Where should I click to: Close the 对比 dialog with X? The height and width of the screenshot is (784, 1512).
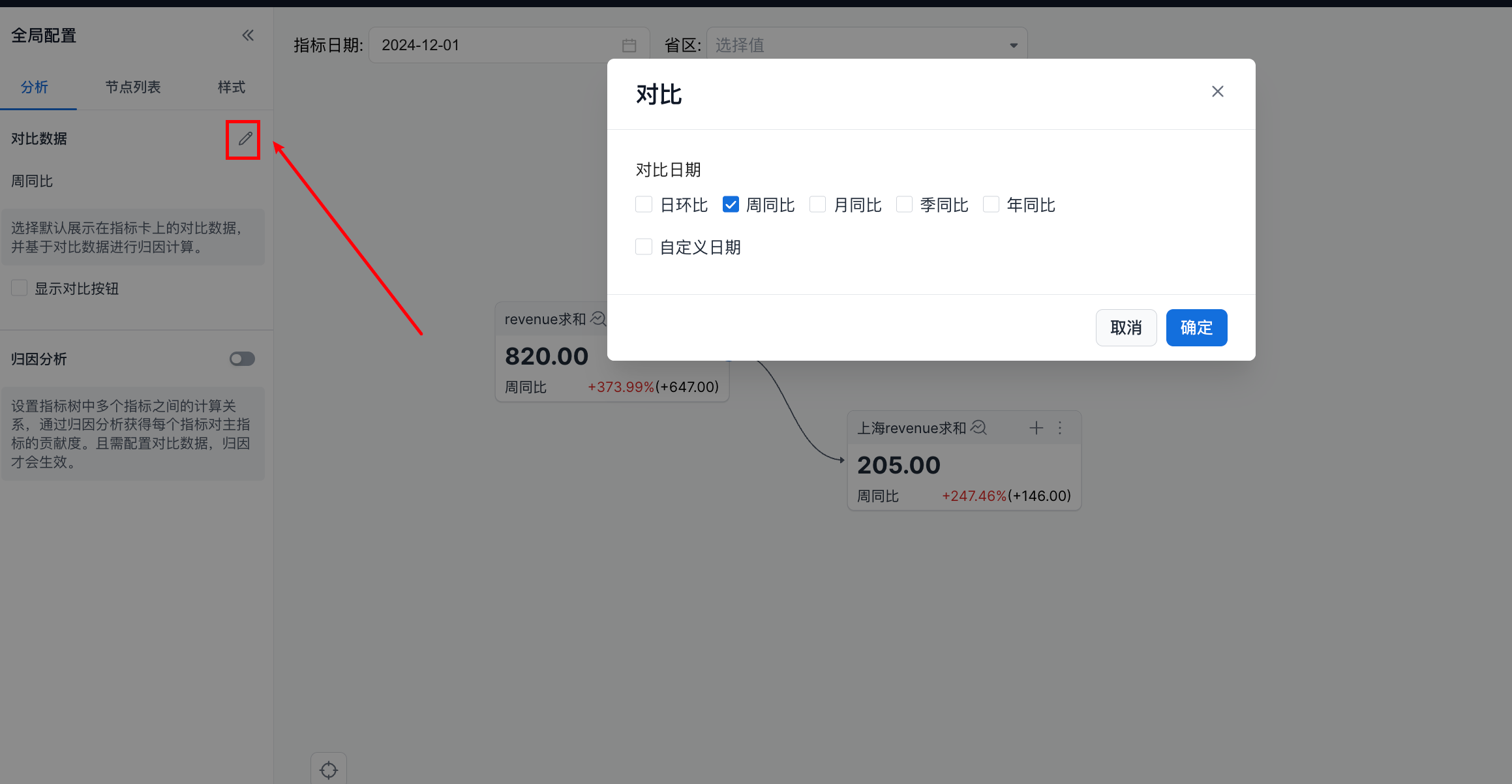point(1217,92)
